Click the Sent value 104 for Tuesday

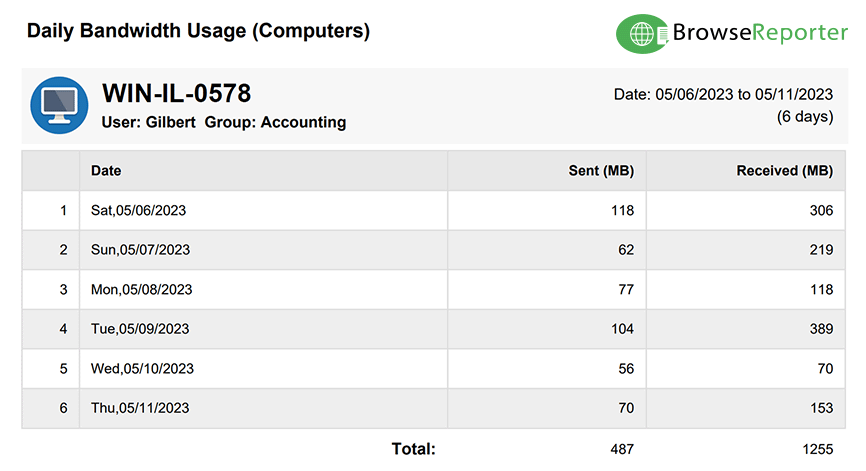tap(622, 329)
